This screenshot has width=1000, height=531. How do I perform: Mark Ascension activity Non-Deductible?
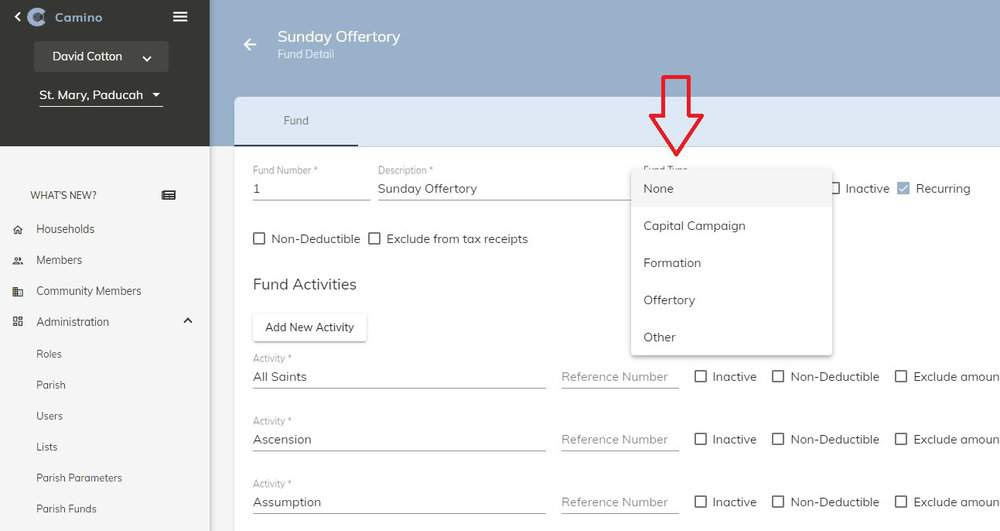click(778, 439)
